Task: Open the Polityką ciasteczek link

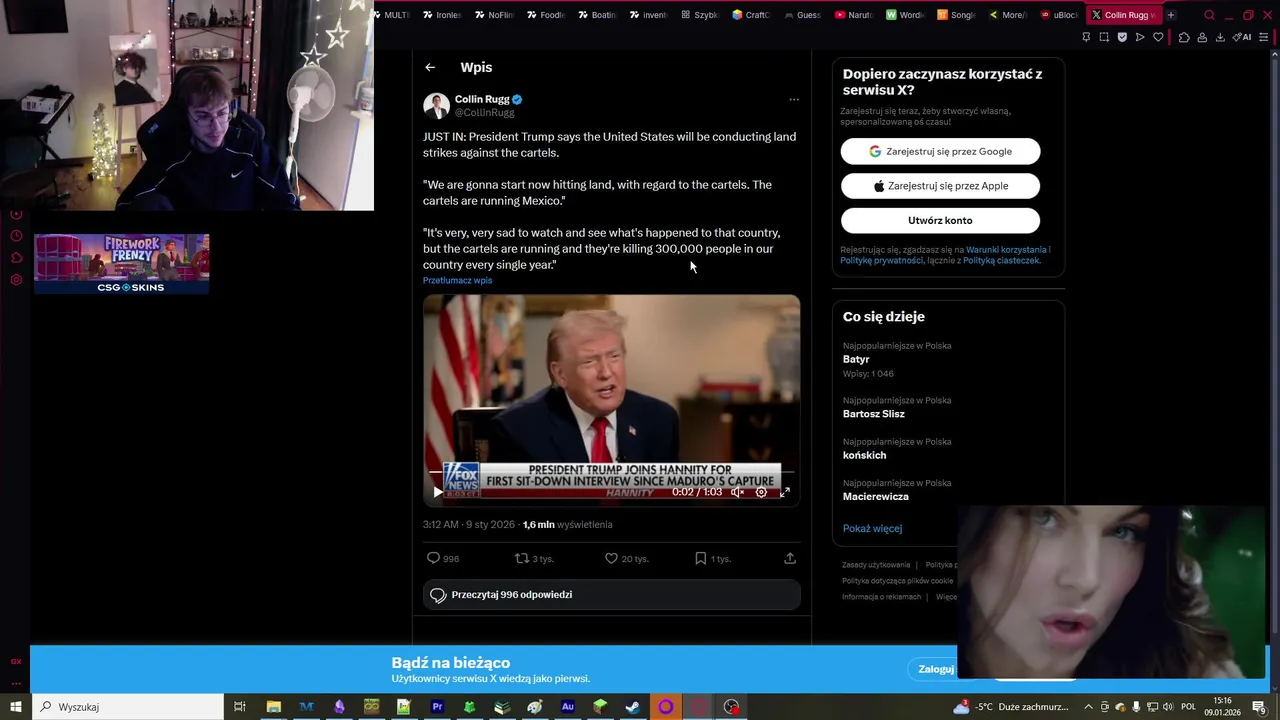Action: coord(1001,260)
